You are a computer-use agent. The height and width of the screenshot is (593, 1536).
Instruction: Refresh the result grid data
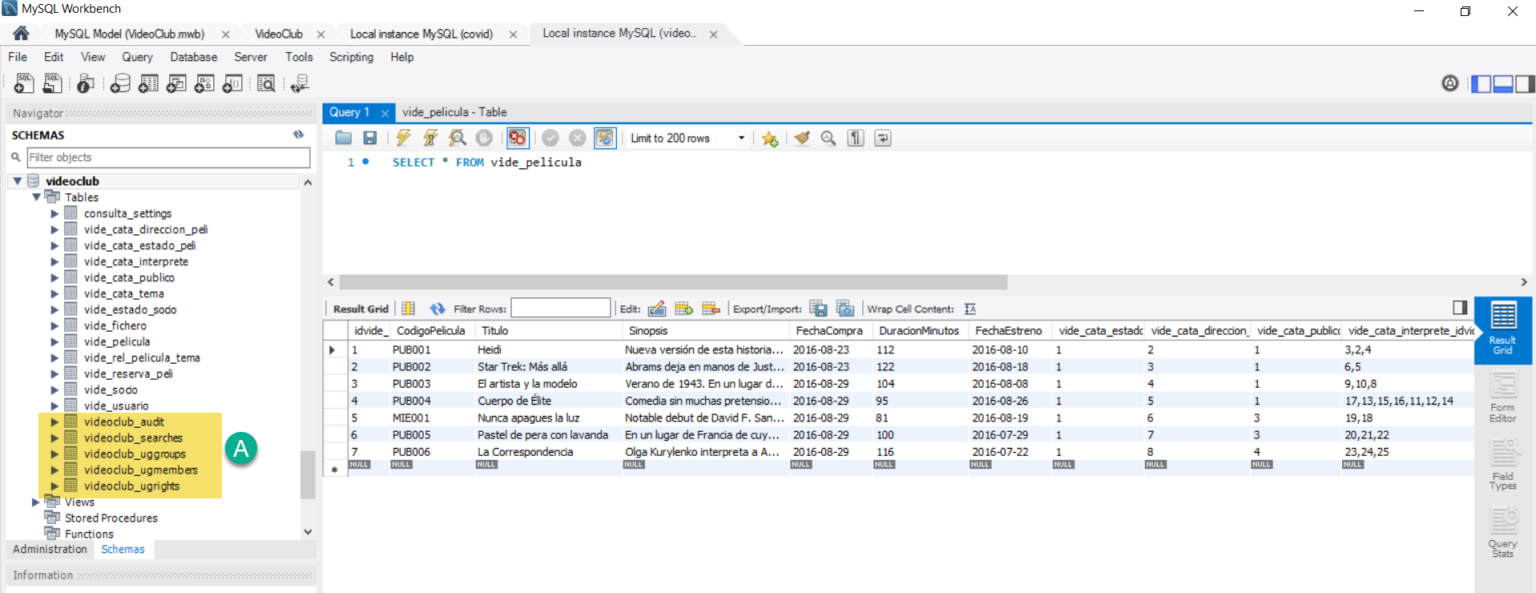(437, 309)
